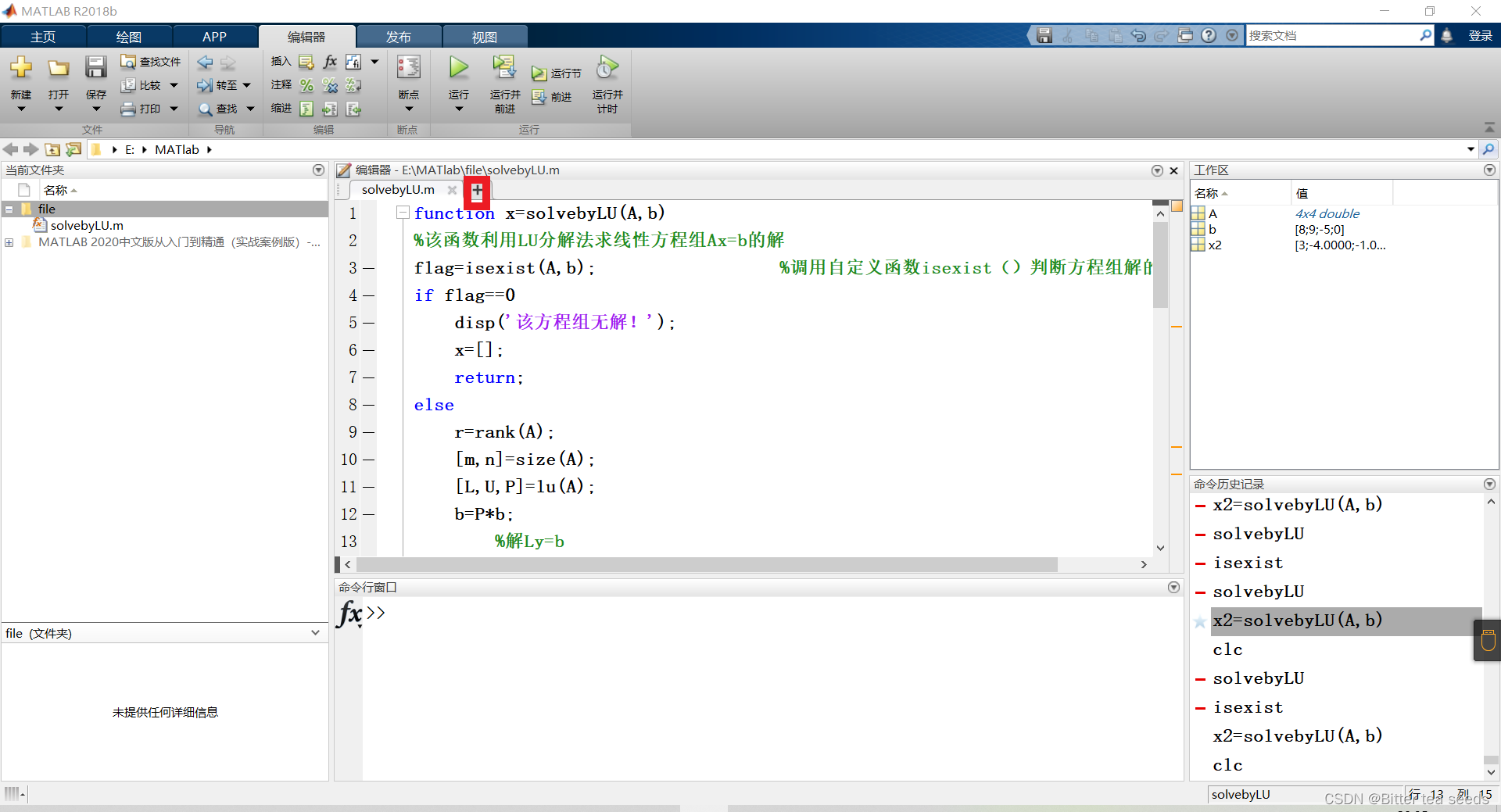Click the Open (打开) folder icon
This screenshot has height=812, width=1501.
click(x=58, y=69)
